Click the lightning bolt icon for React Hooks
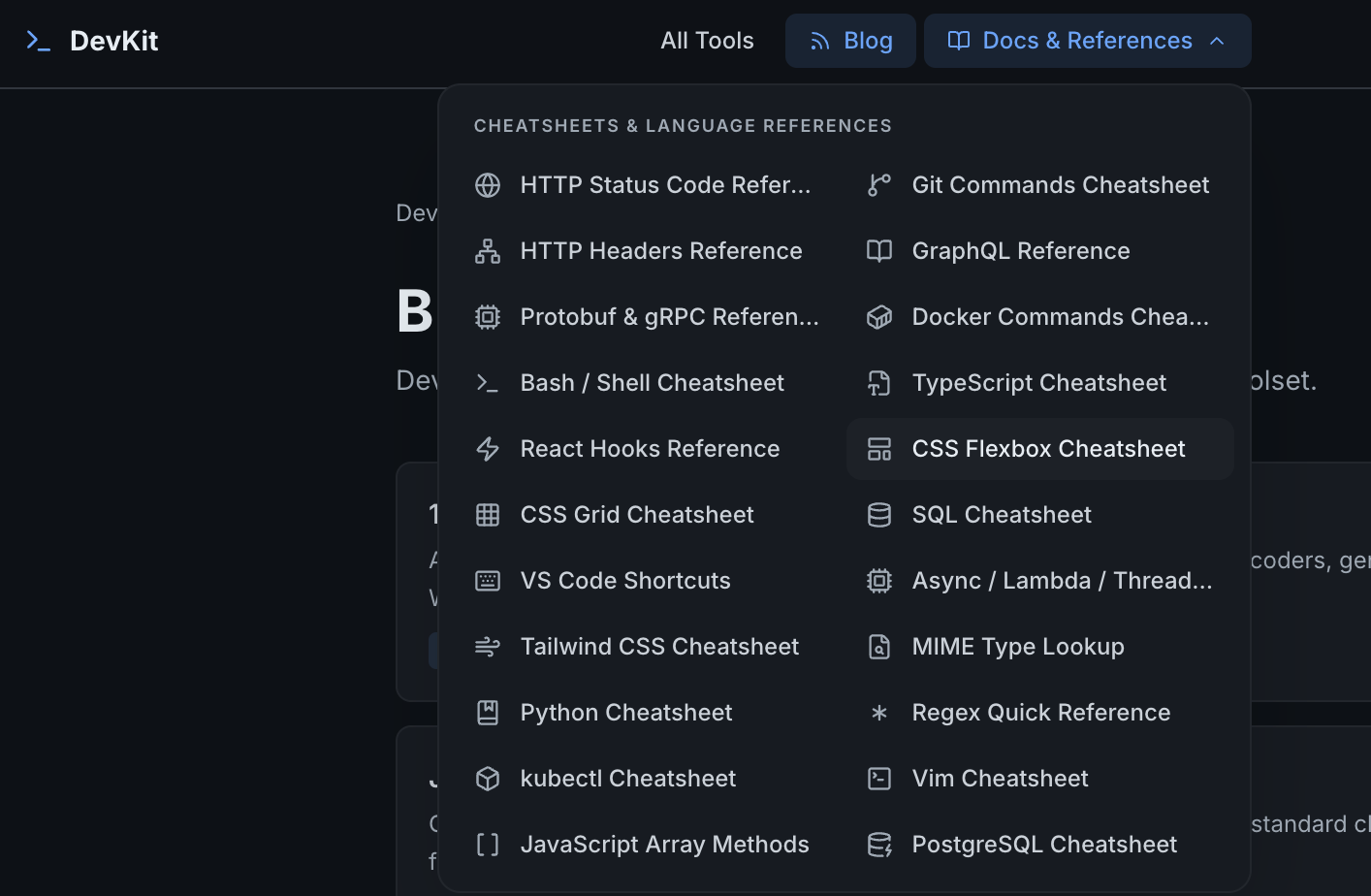 click(x=488, y=449)
